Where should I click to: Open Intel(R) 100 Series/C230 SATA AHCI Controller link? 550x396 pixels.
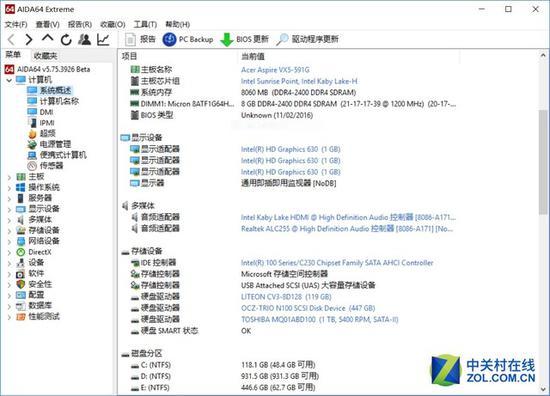point(337,263)
